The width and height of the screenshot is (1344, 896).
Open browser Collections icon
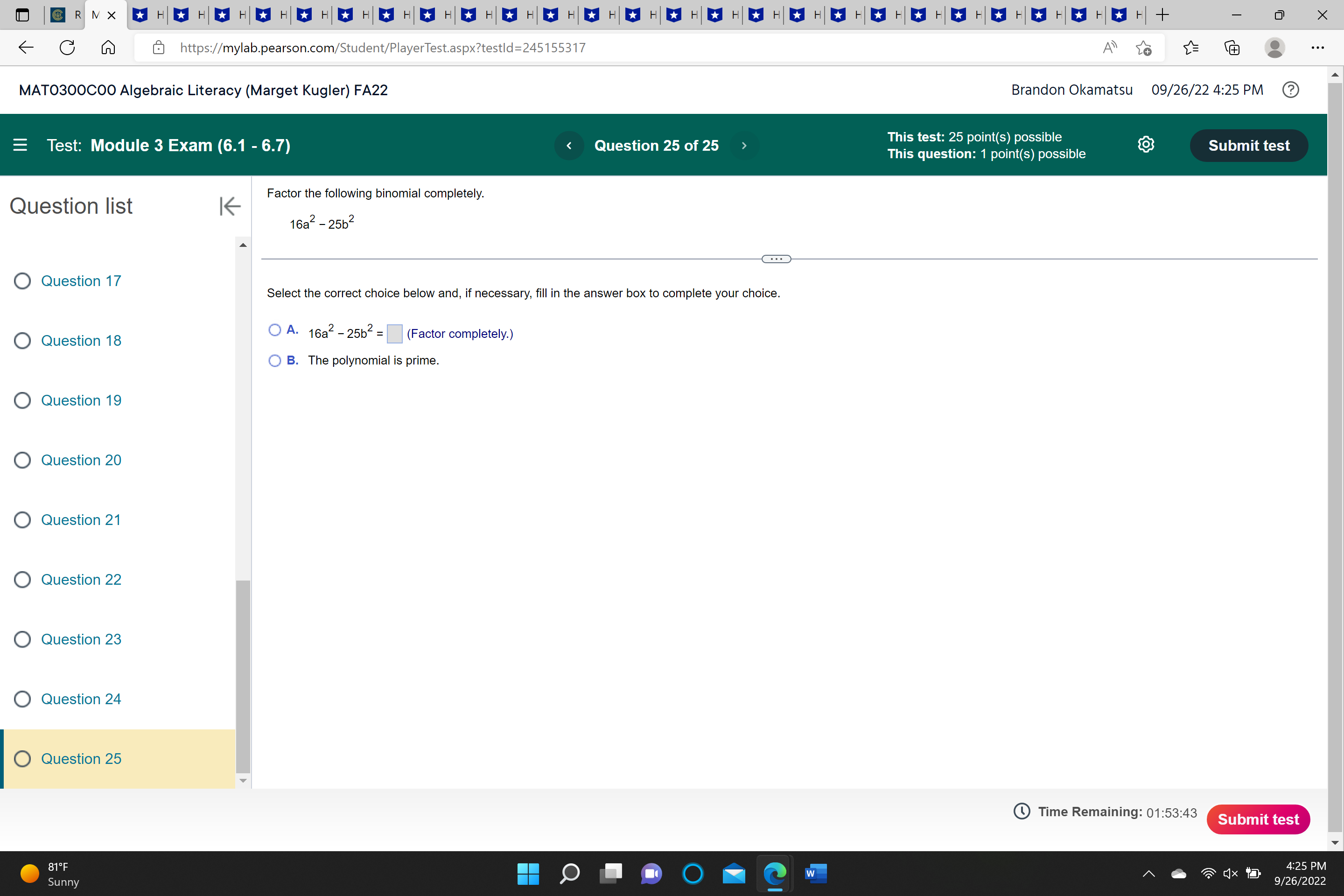click(x=1232, y=48)
